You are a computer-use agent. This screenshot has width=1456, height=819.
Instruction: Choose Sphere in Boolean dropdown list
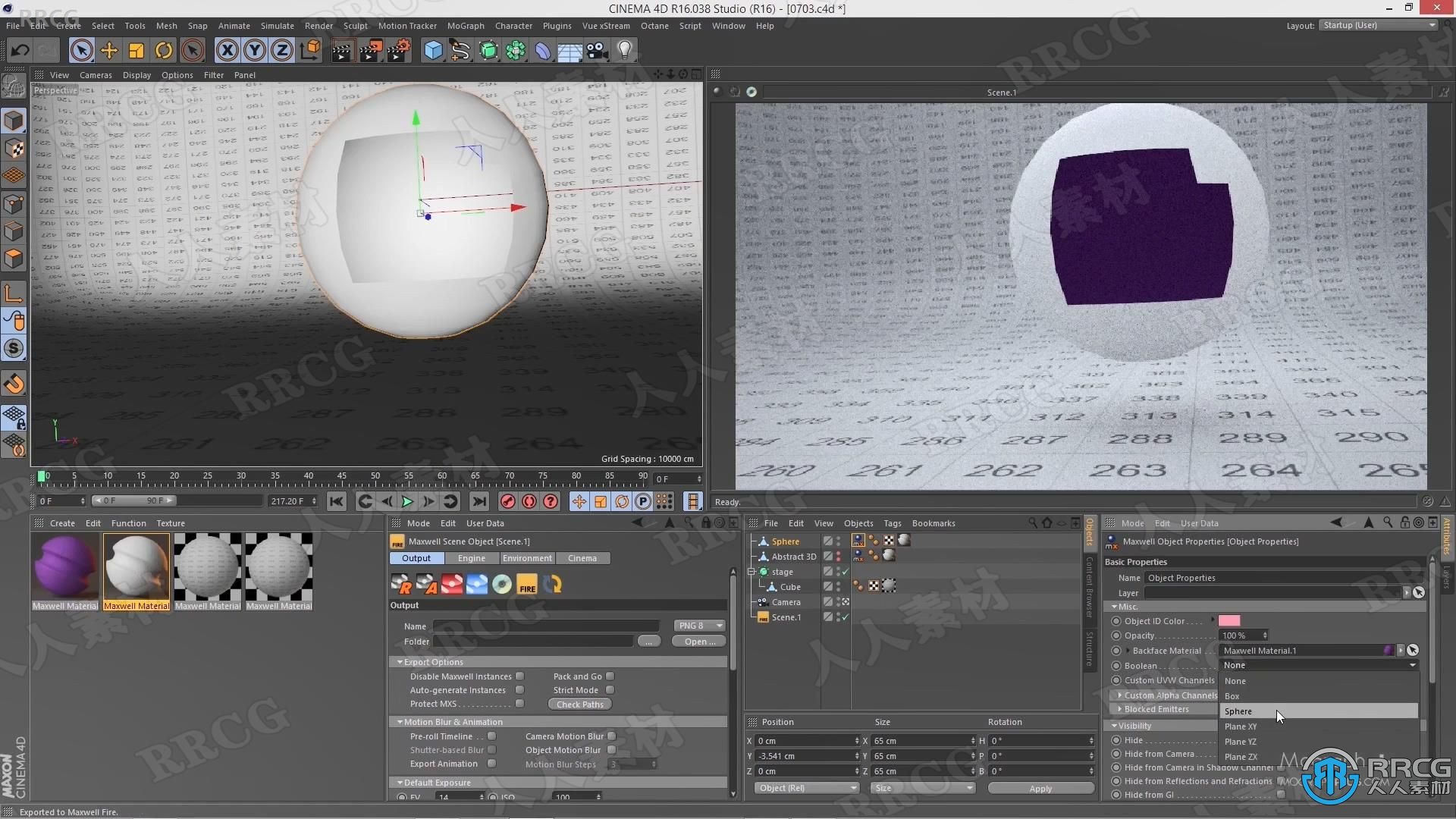(1319, 711)
